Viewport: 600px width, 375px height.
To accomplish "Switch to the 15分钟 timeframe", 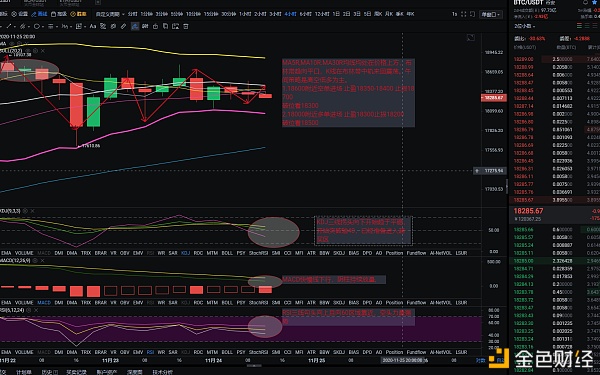I will coord(211,14).
